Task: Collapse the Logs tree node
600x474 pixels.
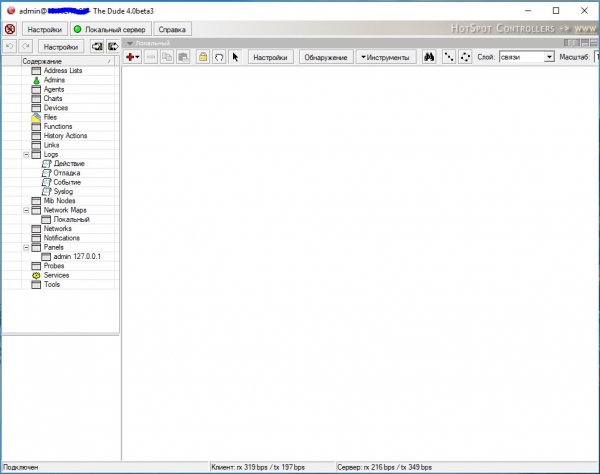Action: coord(25,154)
